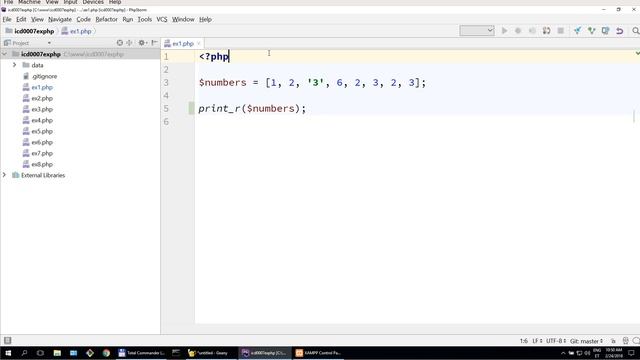Select ex4.php in the project tree
Screen dimensions: 640x360
42,120
